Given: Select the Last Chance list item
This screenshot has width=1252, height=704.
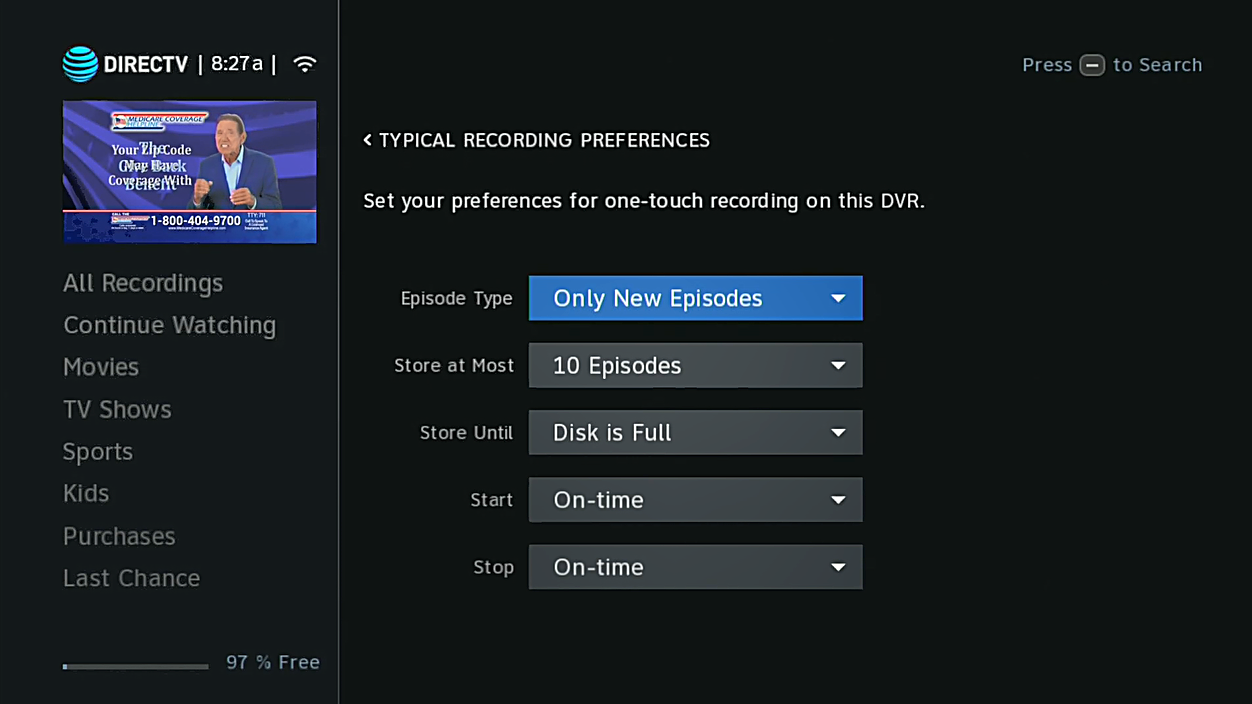Looking at the screenshot, I should click(x=131, y=578).
